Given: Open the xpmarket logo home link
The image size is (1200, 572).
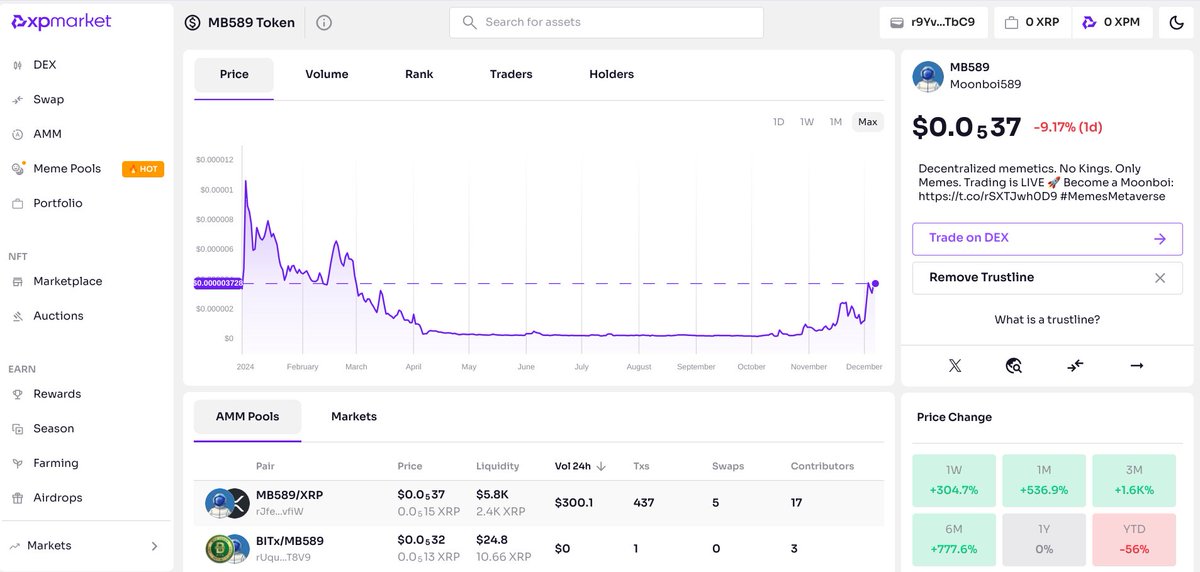Looking at the screenshot, I should 62,22.
